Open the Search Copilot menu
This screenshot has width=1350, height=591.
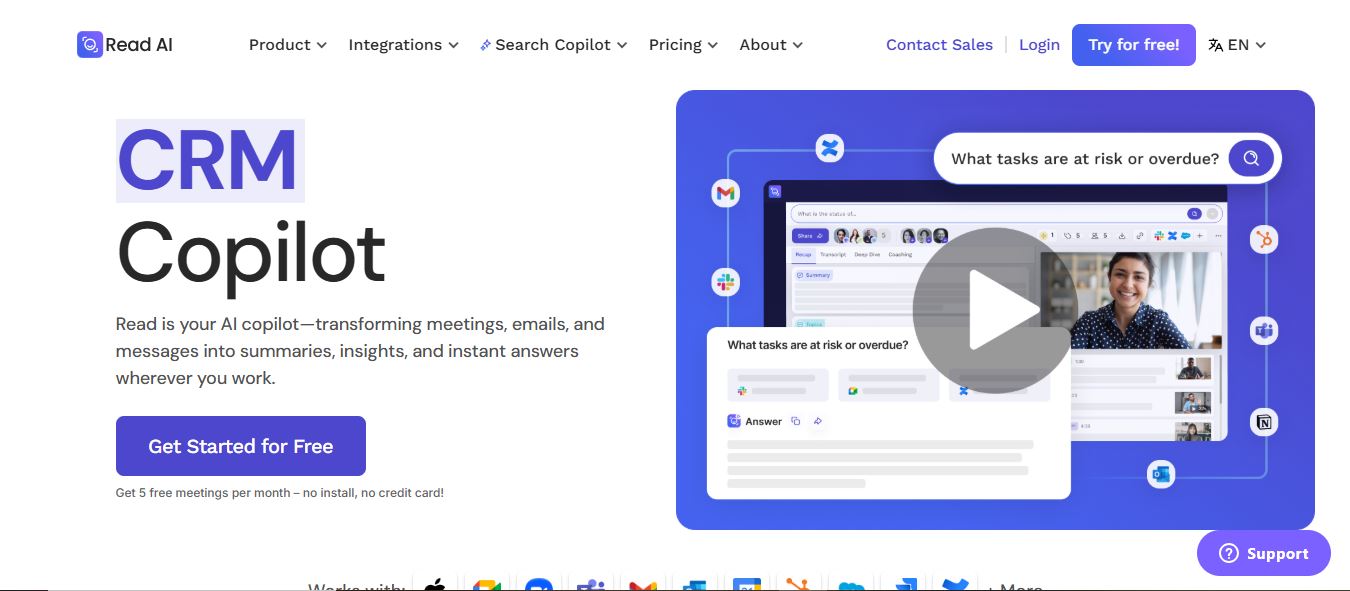tap(553, 45)
